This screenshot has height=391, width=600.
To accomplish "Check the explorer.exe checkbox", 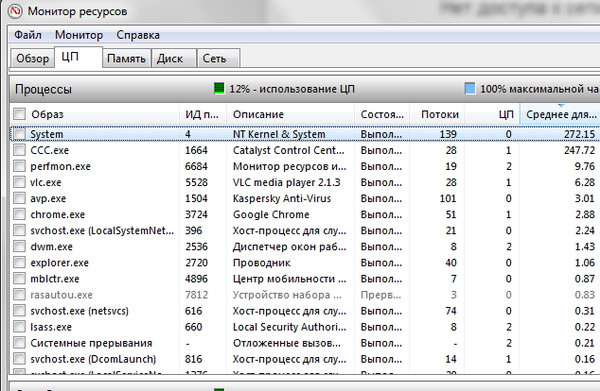I will pos(19,262).
